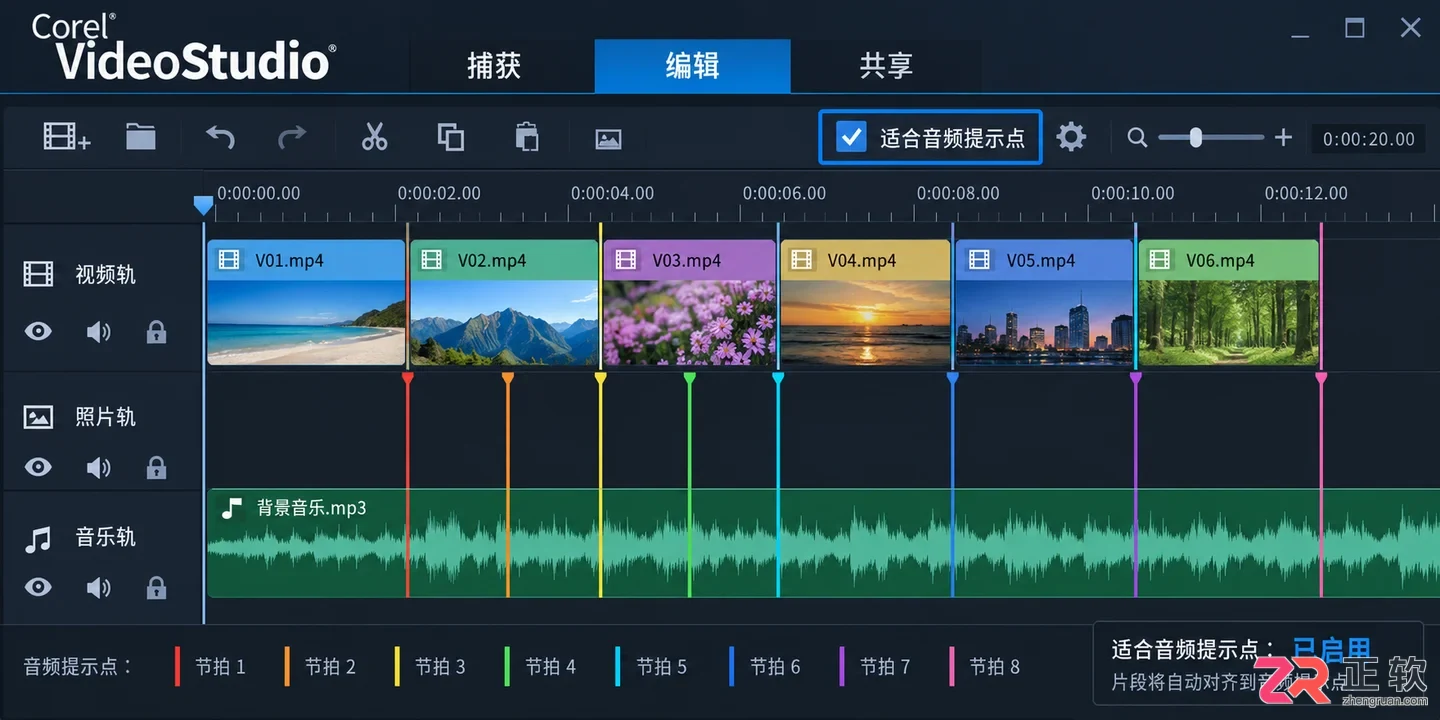Click the timeline zoom slider handle
Viewport: 1440px width, 720px height.
click(x=1195, y=138)
